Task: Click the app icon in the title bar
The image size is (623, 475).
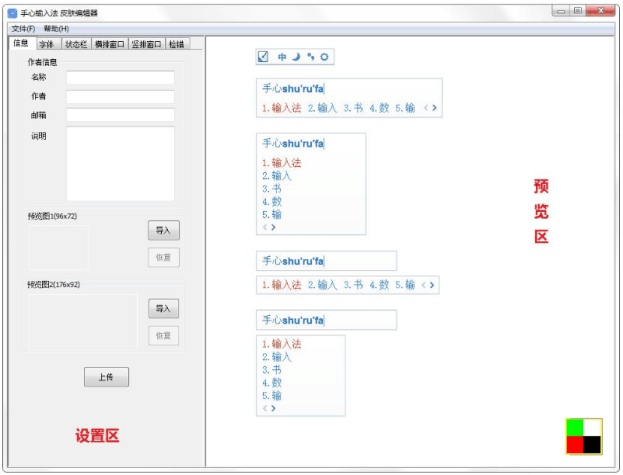Action: tap(13, 13)
